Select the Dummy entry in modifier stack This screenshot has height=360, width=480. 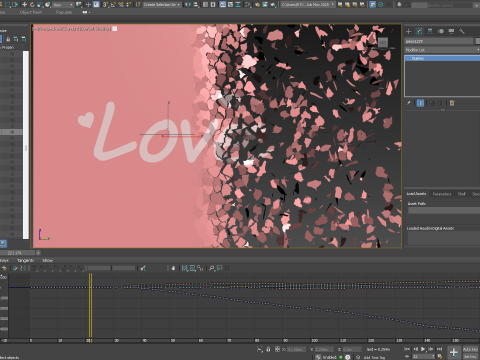point(442,58)
